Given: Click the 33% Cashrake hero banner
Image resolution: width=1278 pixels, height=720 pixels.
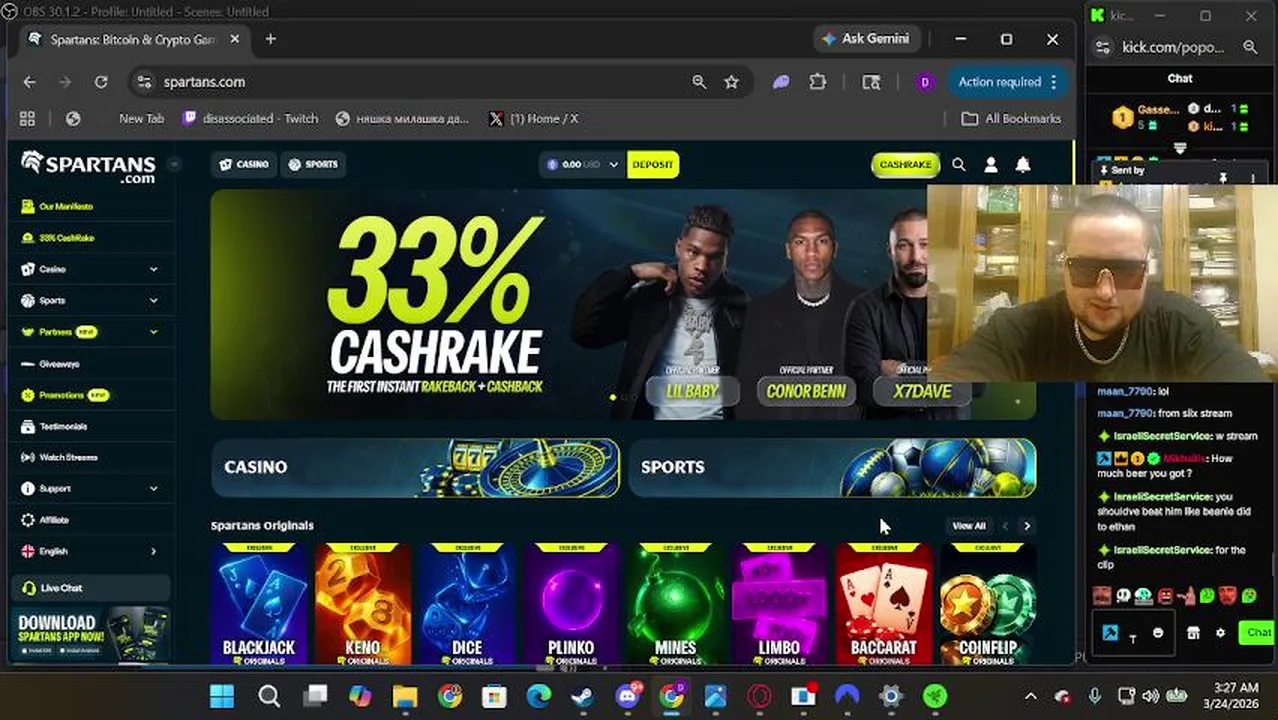Looking at the screenshot, I should (x=569, y=304).
